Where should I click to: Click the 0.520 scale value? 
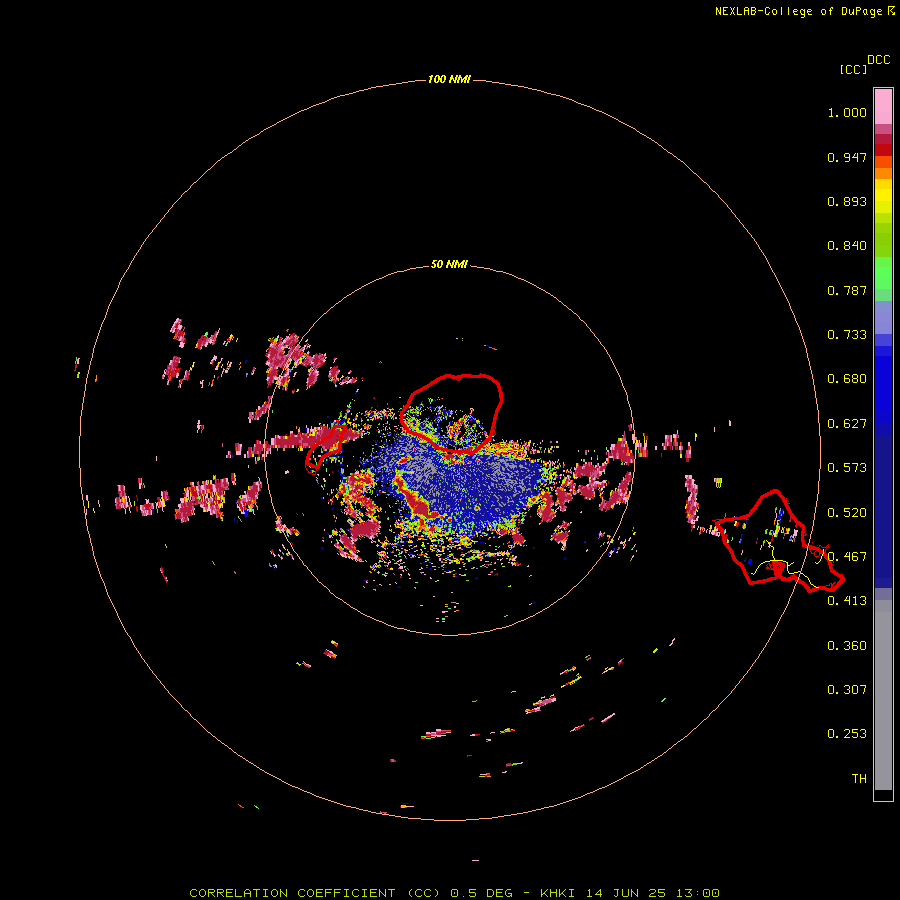click(847, 513)
